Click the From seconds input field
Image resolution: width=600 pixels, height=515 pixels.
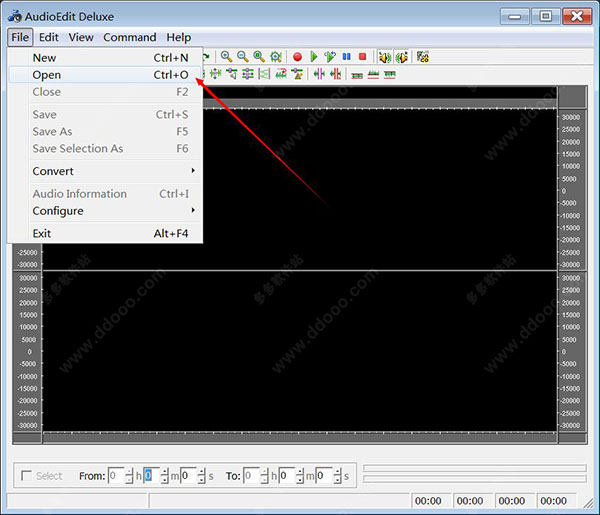[188, 476]
